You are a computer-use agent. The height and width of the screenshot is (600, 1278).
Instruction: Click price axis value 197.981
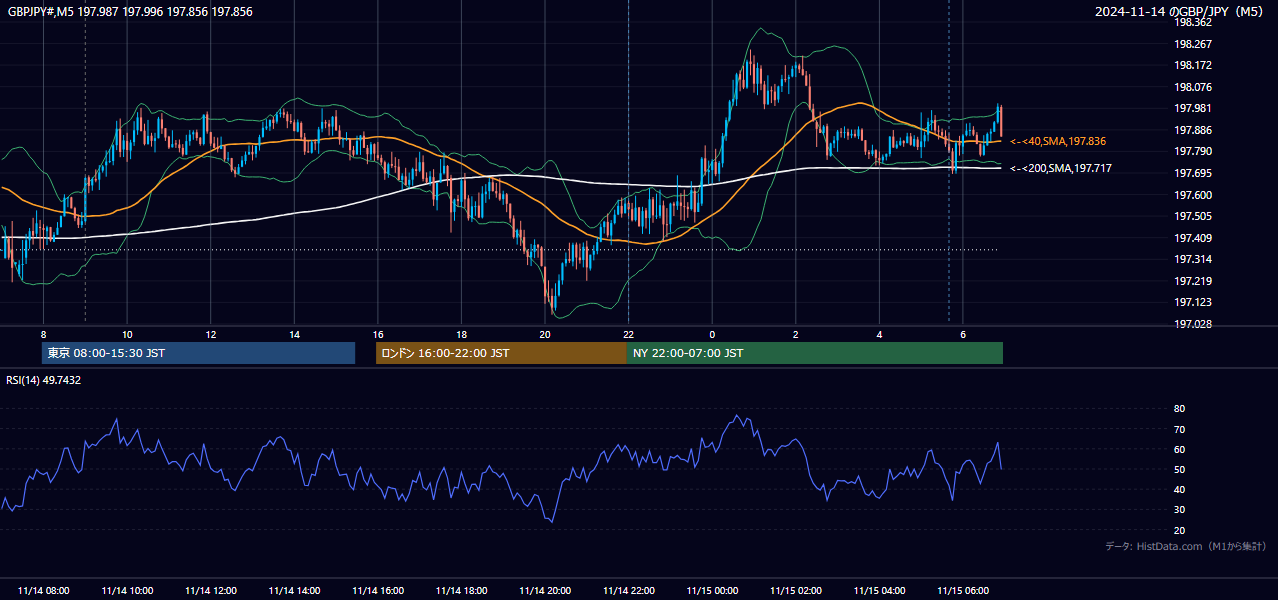tap(1192, 108)
